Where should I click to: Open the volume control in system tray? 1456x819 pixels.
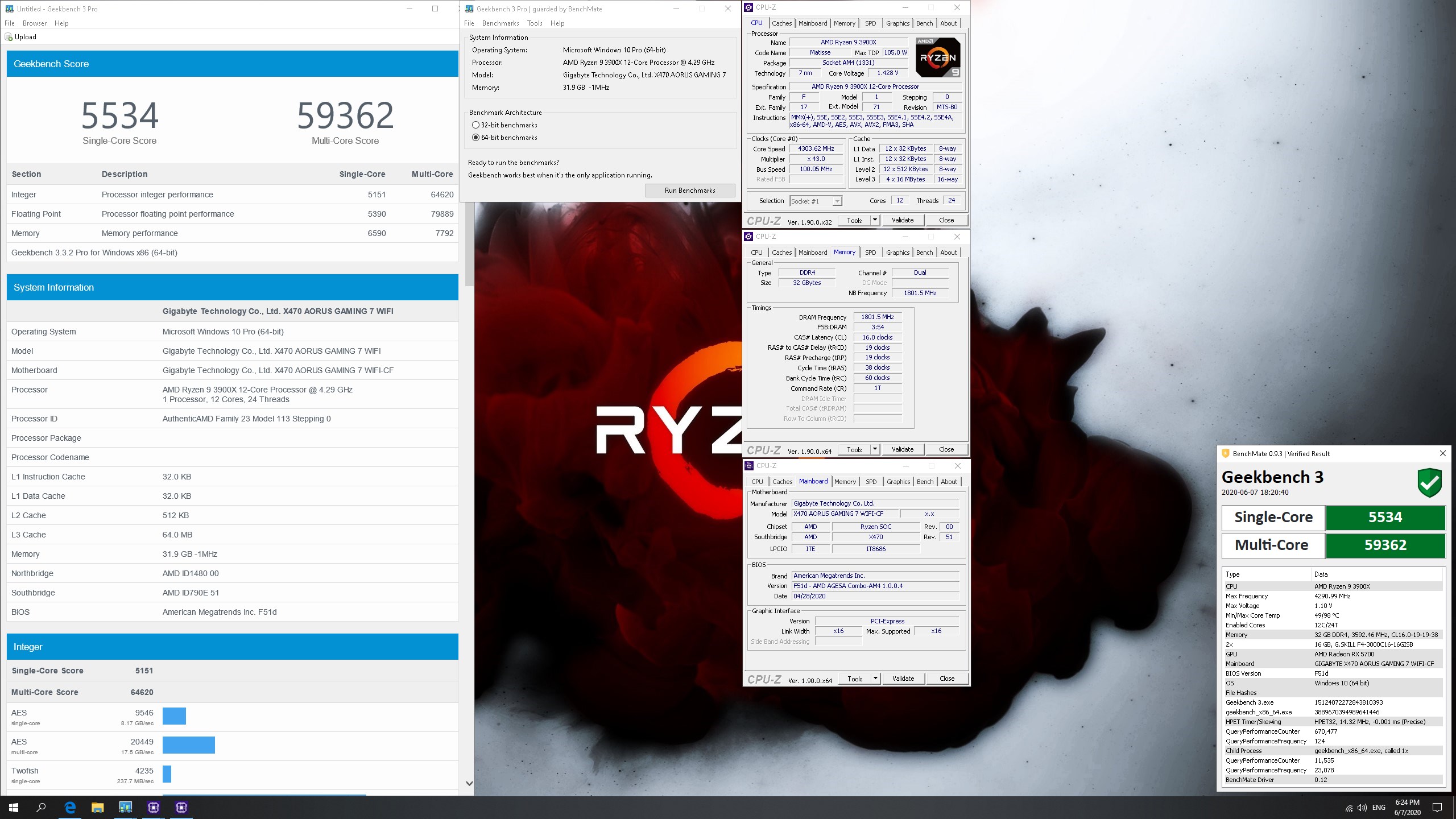(1362, 808)
